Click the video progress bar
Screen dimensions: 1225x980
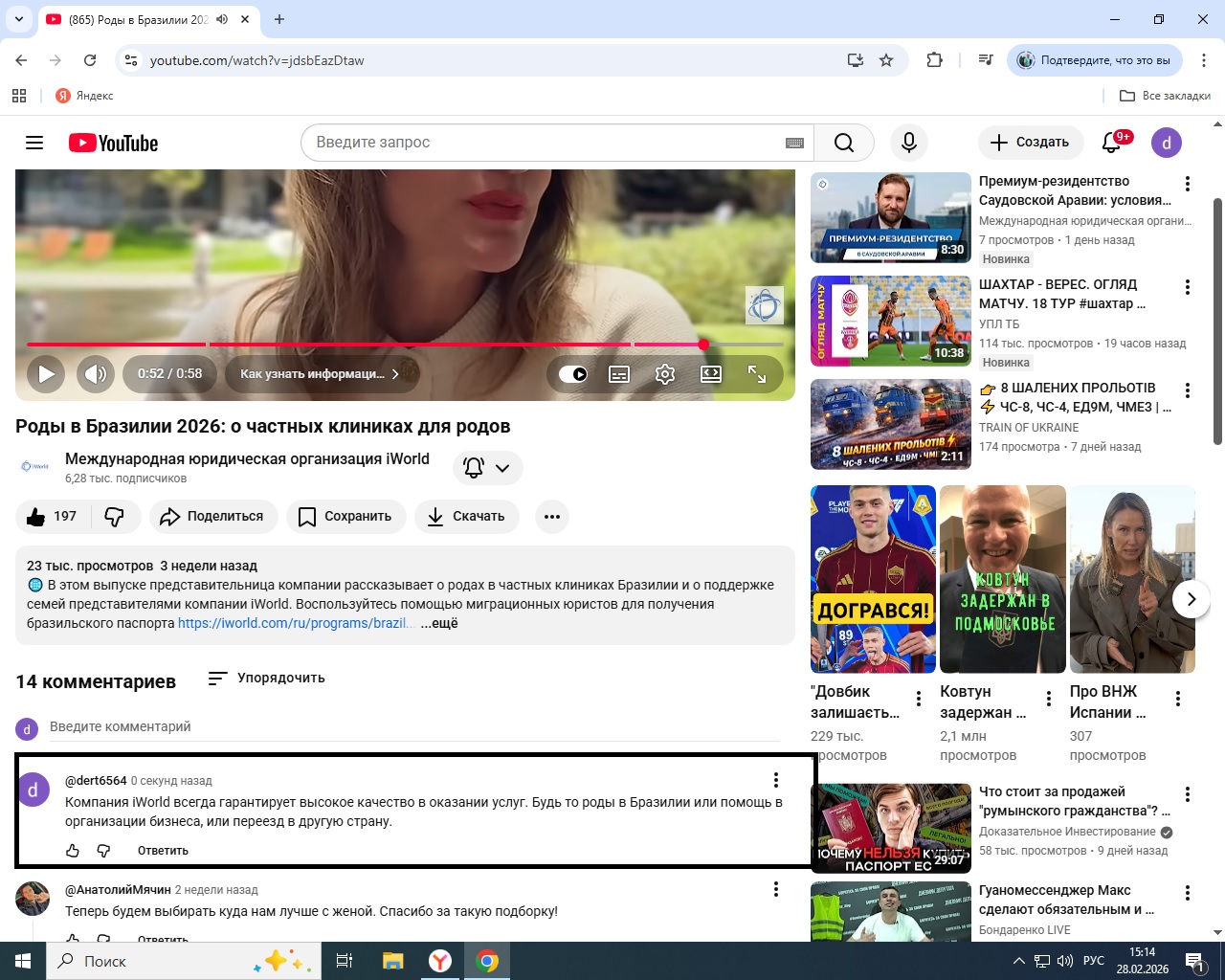click(383, 345)
